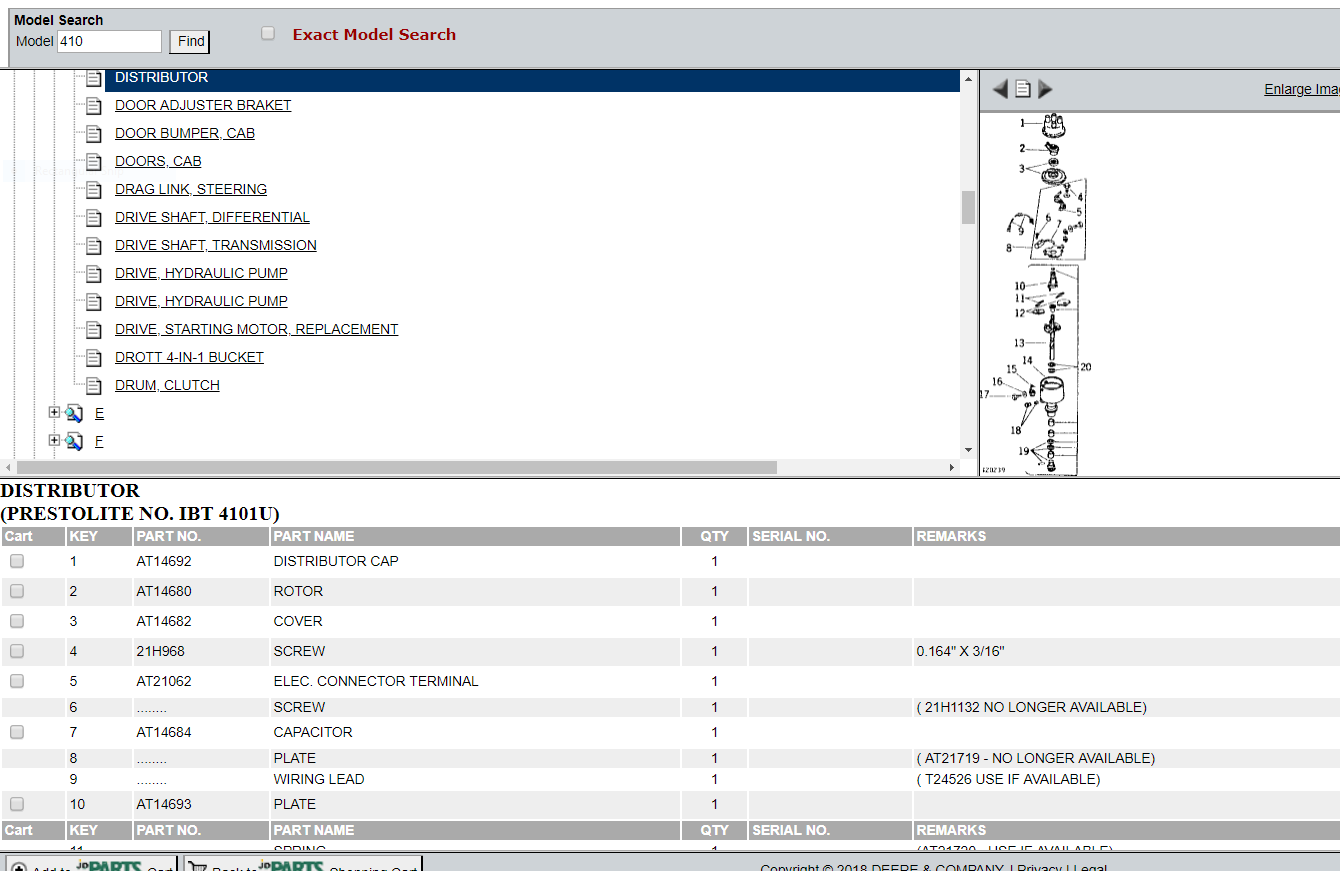Open DROTT 4-IN-1 BUCKET link
The image size is (1340, 871).
pyautogui.click(x=189, y=357)
